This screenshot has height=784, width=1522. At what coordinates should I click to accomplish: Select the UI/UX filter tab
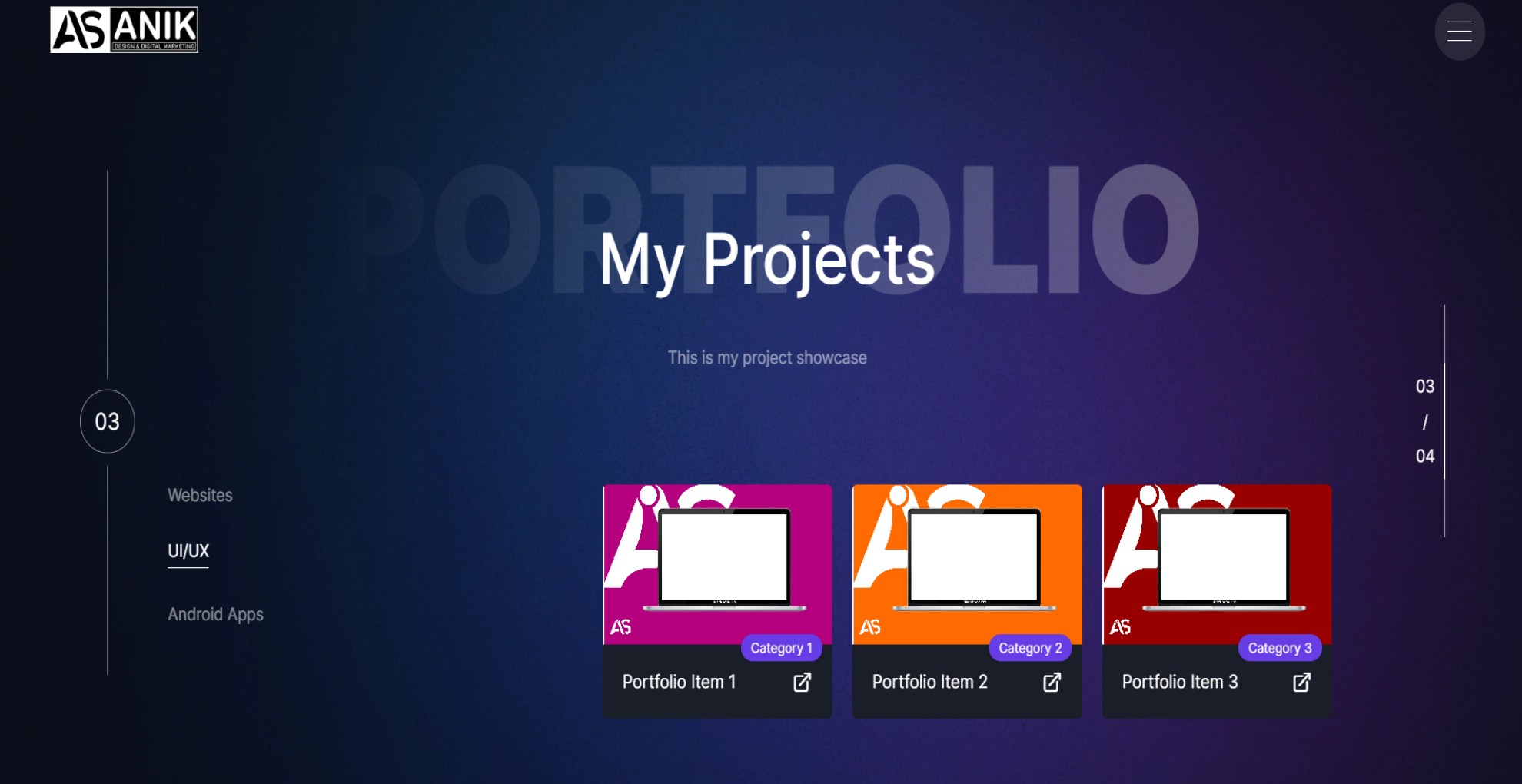click(x=188, y=551)
